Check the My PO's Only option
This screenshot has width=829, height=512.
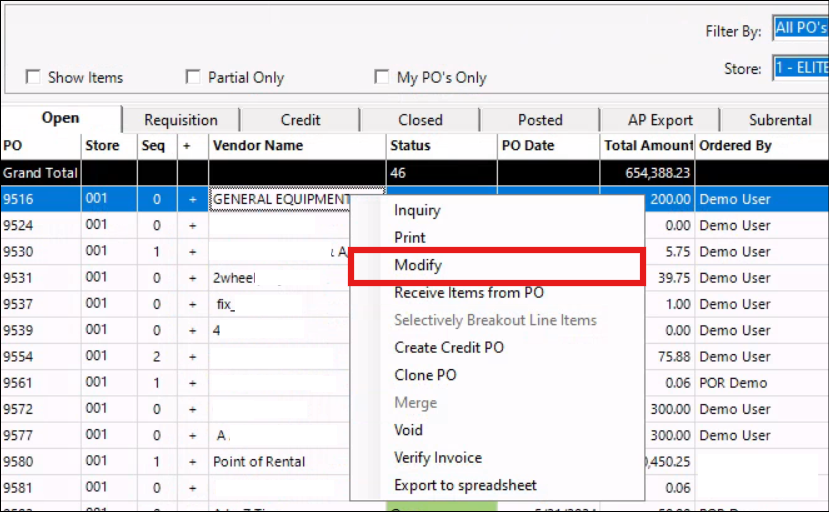coord(381,77)
